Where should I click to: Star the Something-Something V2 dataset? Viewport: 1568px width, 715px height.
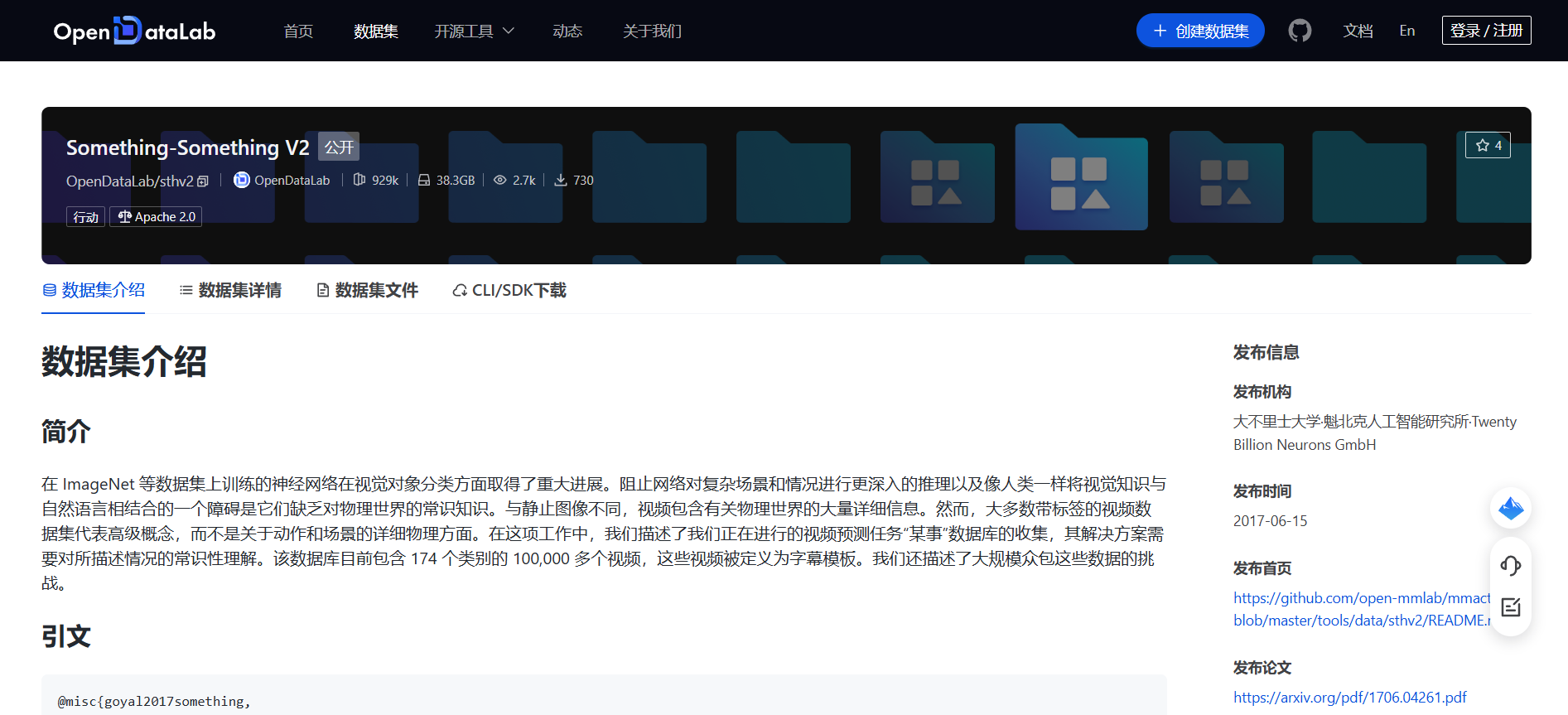1488,145
